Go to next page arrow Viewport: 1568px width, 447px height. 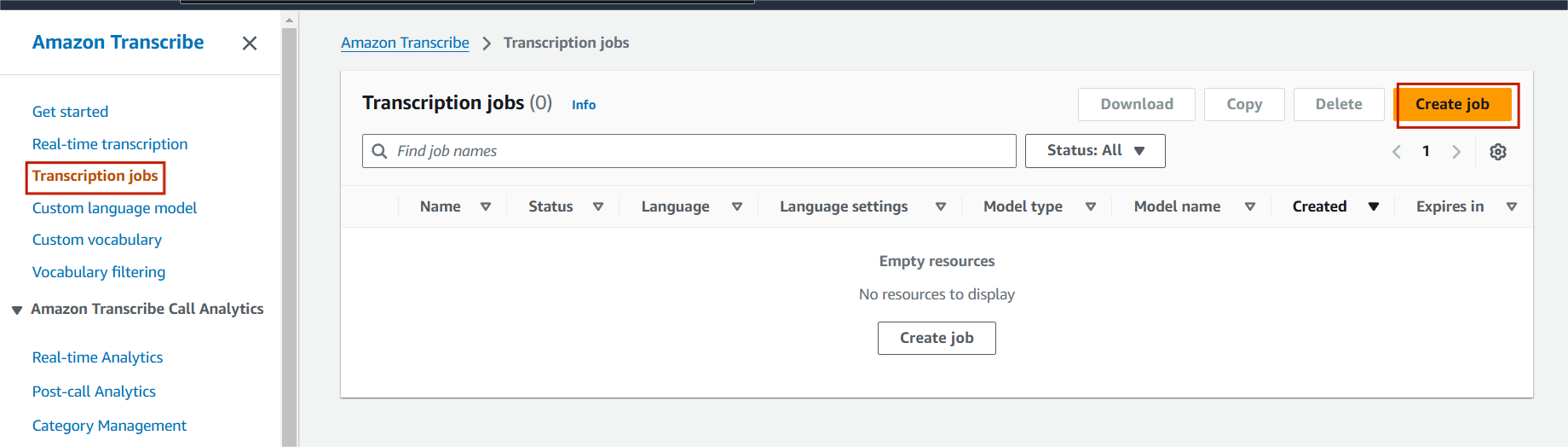pos(1456,152)
